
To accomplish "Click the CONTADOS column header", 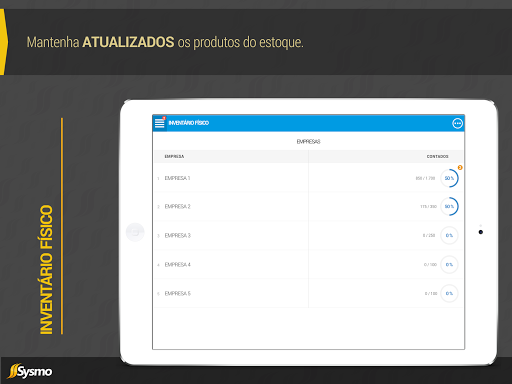I will coord(437,156).
